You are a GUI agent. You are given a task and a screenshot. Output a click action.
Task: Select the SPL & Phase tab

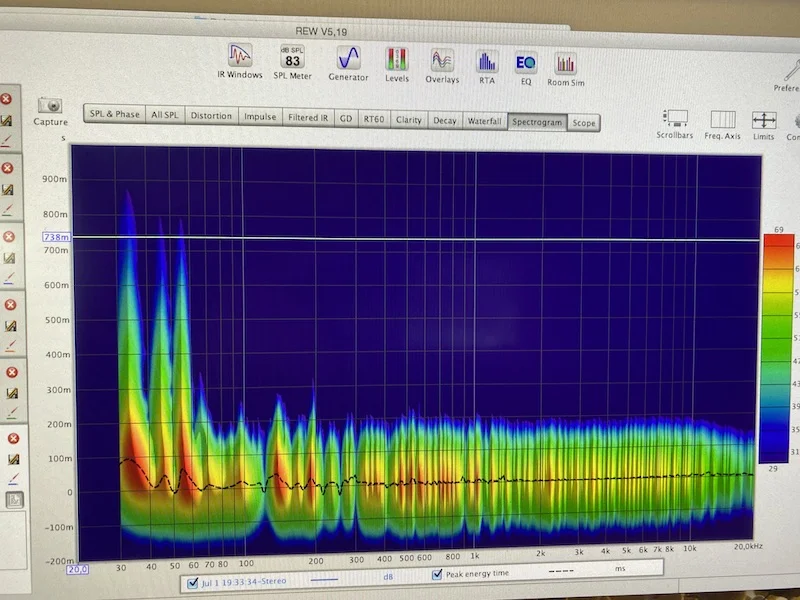click(114, 114)
